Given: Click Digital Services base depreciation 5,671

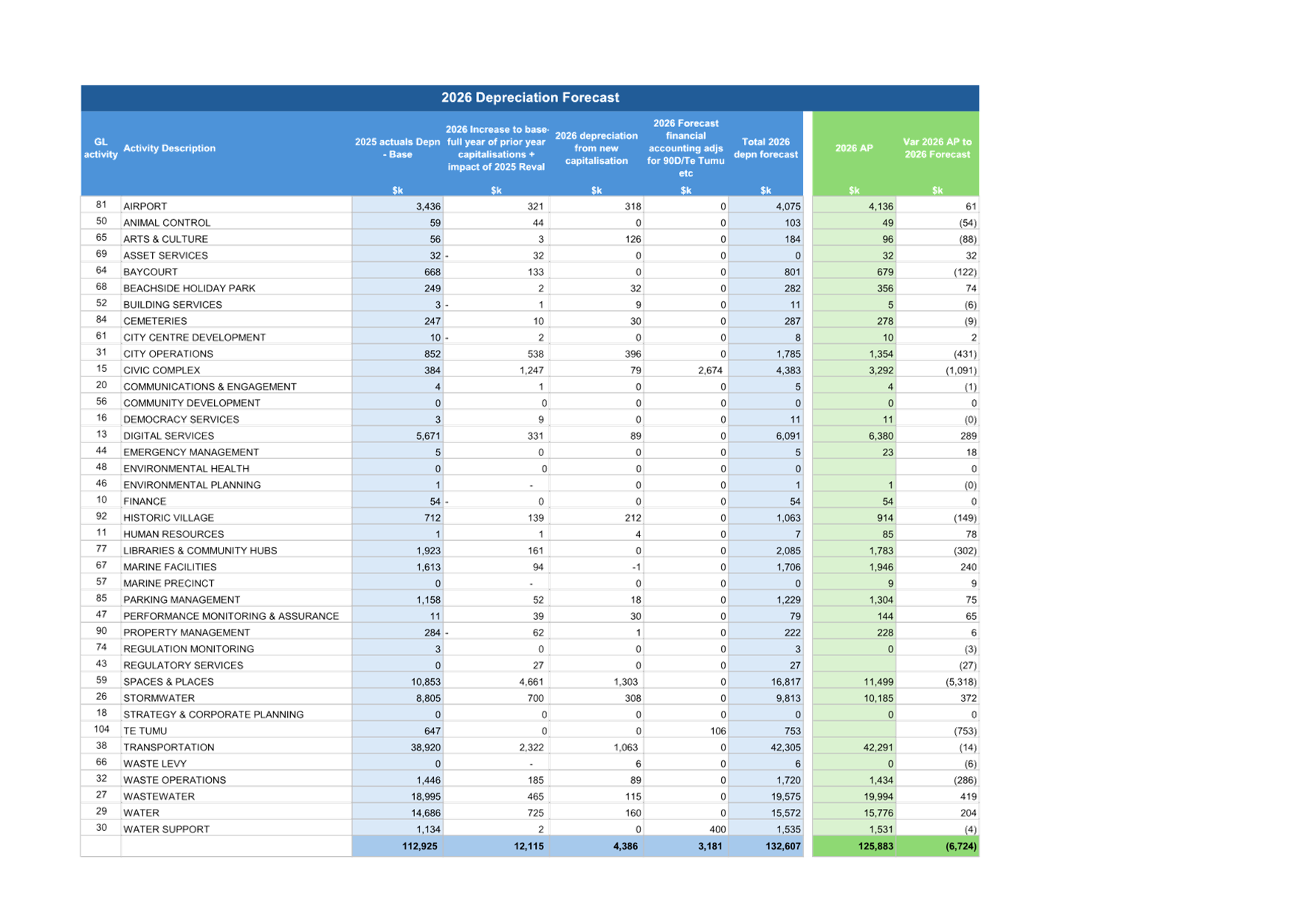Looking at the screenshot, I should click(427, 435).
